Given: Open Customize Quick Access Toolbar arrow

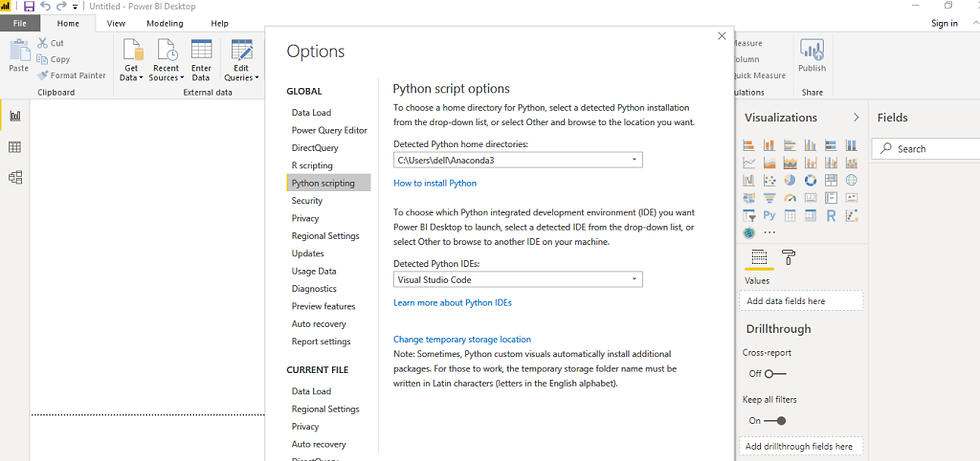Looking at the screenshot, I should coord(75,7).
